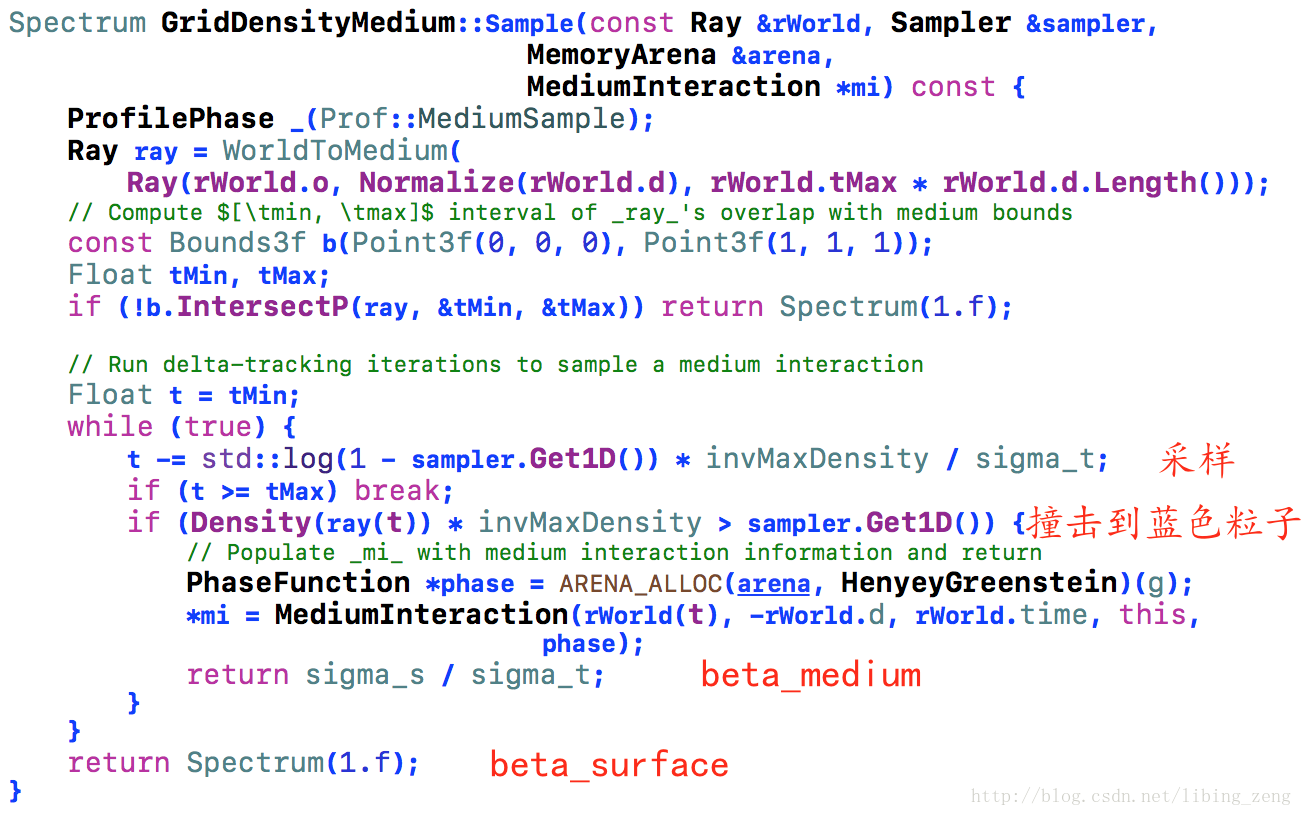Click the comment about medium bounds overlap
The width and height of the screenshot is (1302, 816).
570,212
